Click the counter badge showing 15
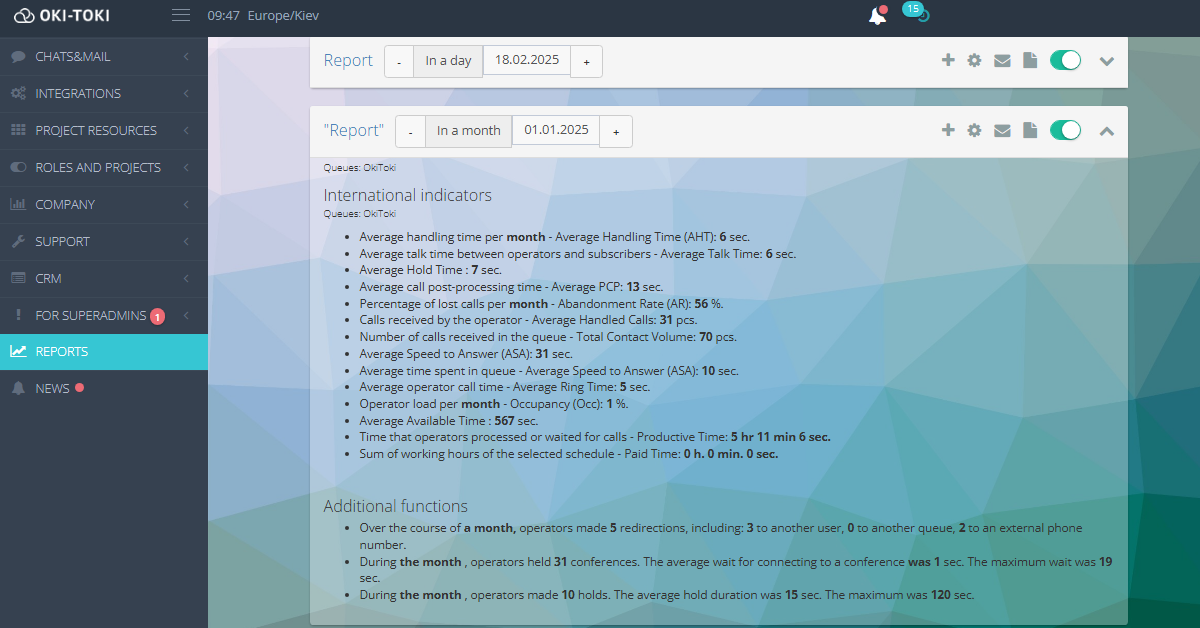Viewport: 1200px width, 628px height. [912, 9]
